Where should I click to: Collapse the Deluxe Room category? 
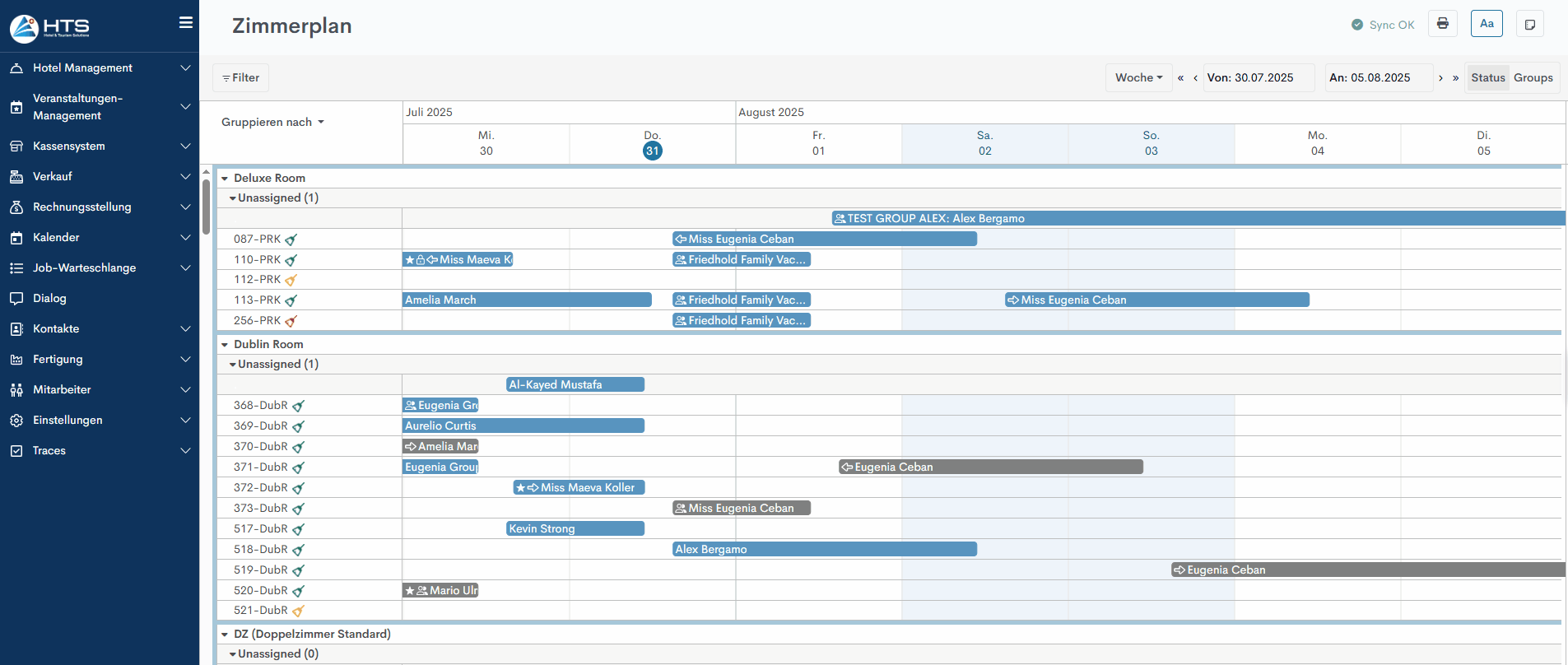pos(225,179)
